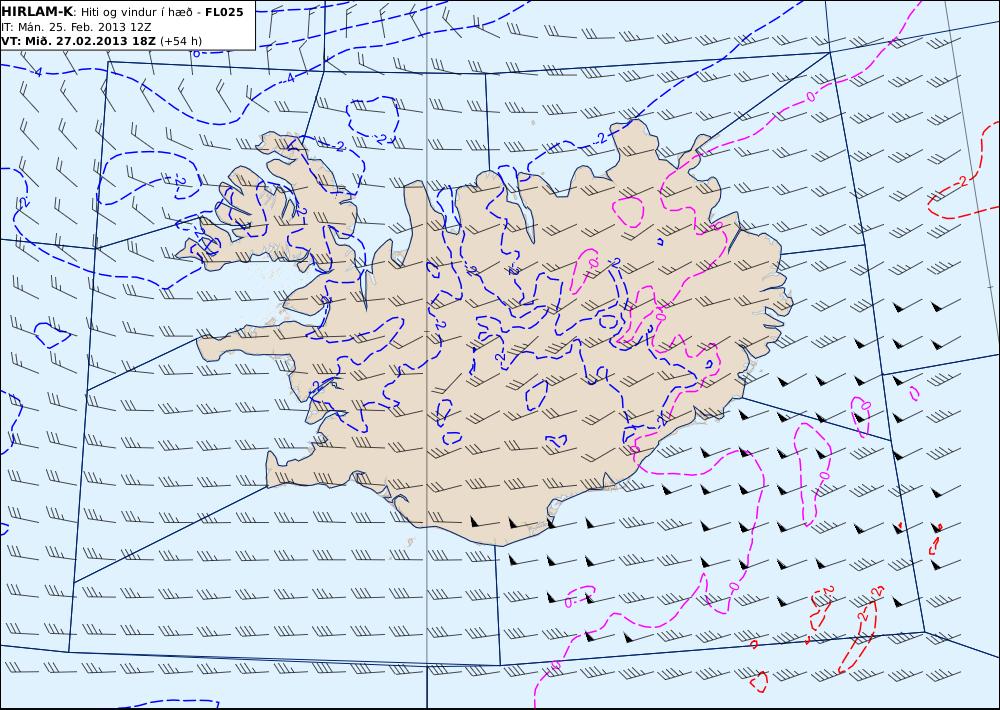
Task: Select the 'IT: Mán. 25. Feb. 2013 12Z' line
Action: (77, 27)
